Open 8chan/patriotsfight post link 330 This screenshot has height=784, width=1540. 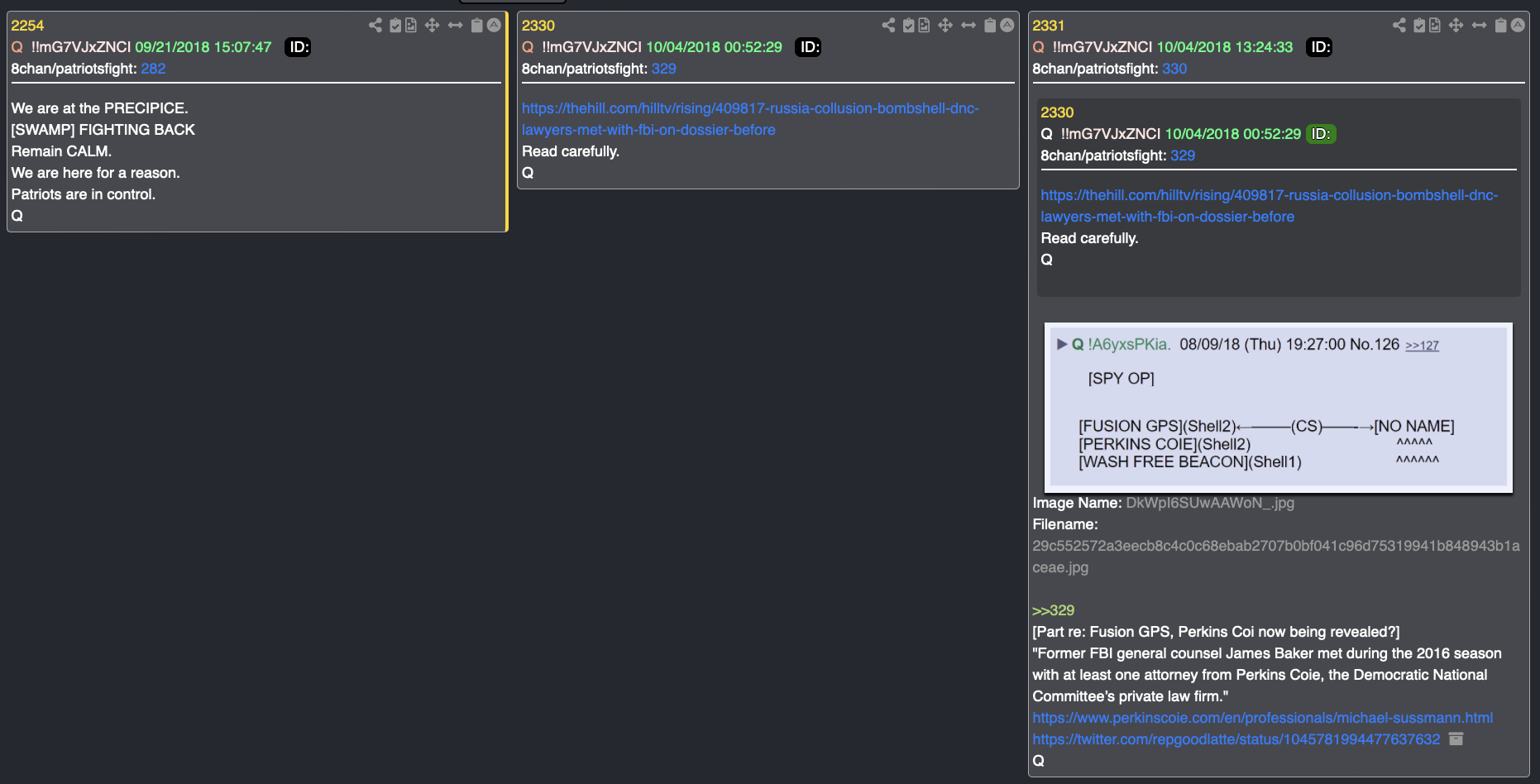pos(1174,69)
